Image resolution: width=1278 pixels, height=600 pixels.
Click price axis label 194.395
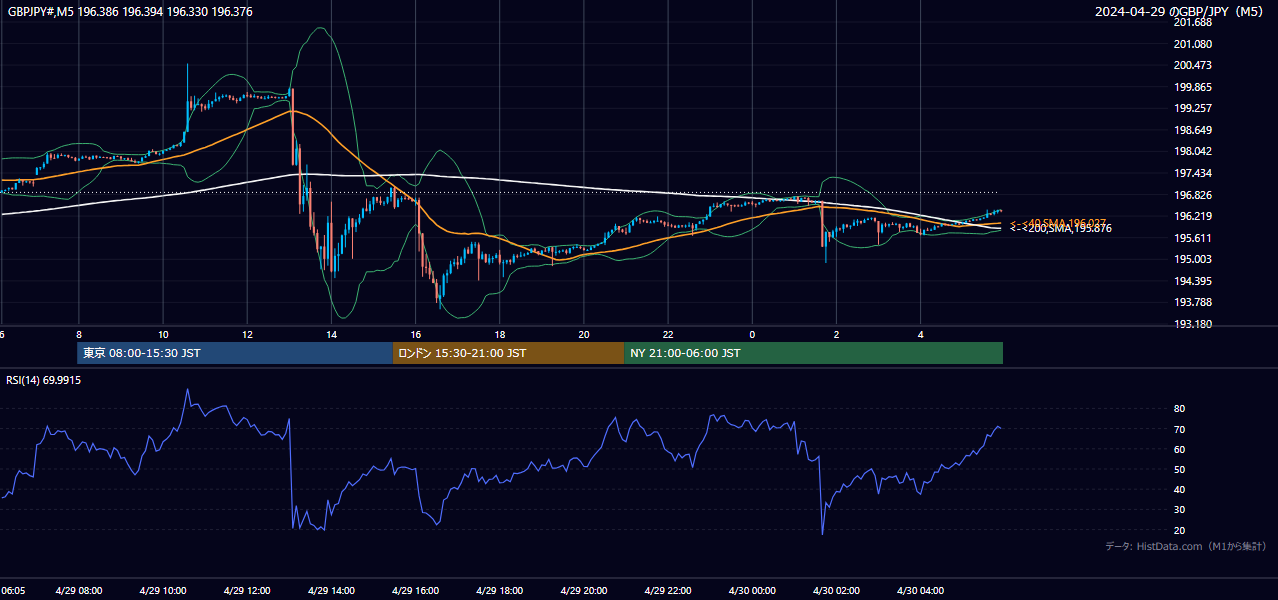coord(1193,281)
